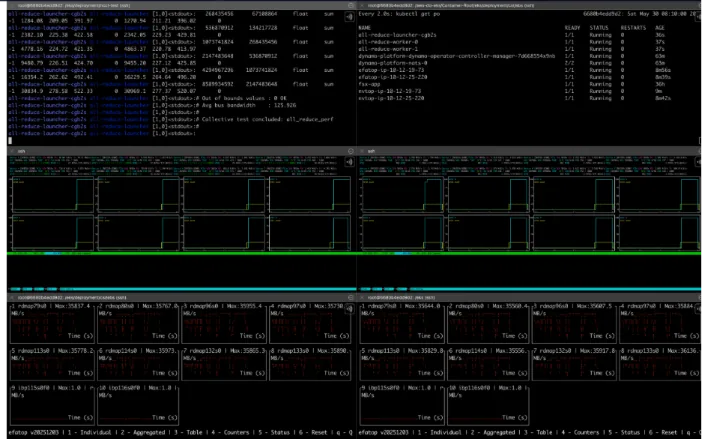
Task: Click the all-reduce-worker-0 pod name
Action: click(x=388, y=42)
